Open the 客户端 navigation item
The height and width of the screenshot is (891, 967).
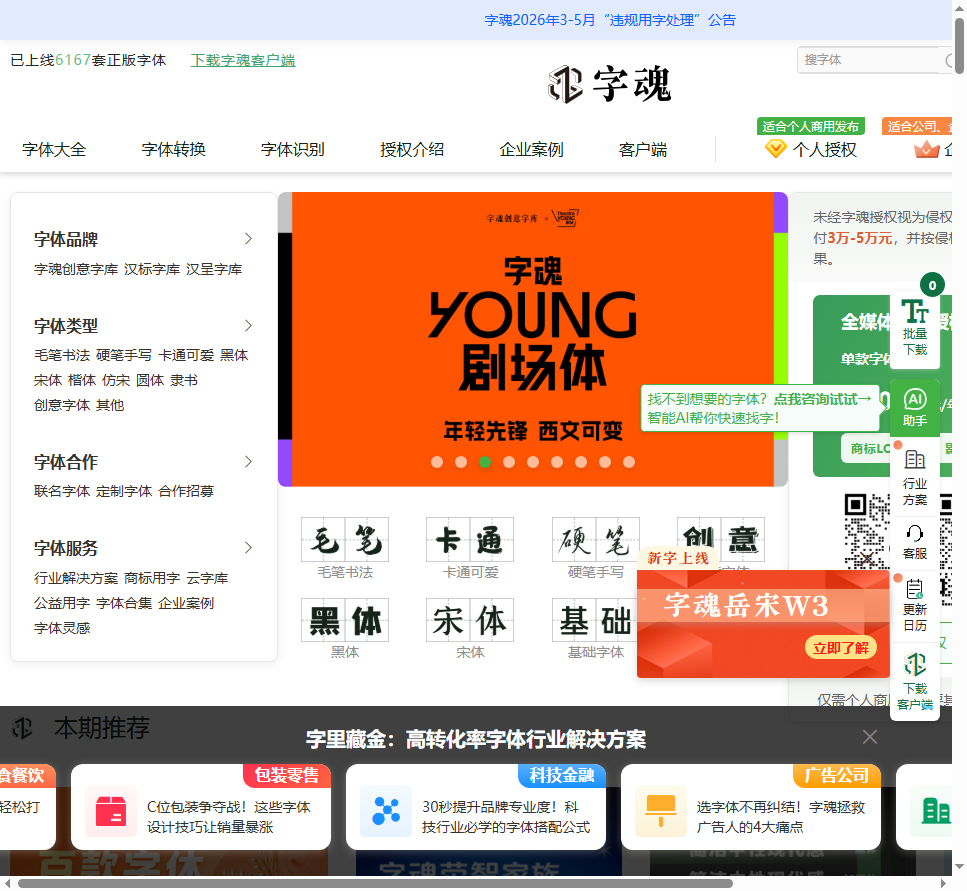click(643, 149)
